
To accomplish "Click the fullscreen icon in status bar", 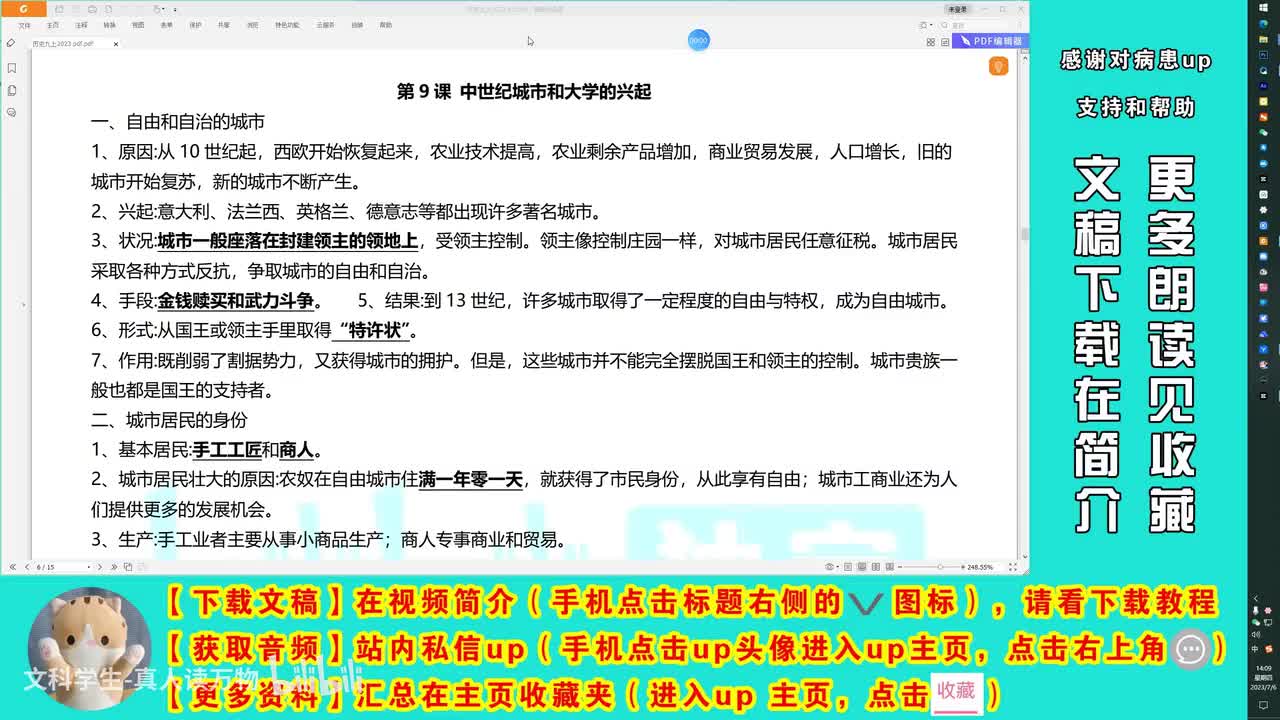I will point(1013,567).
